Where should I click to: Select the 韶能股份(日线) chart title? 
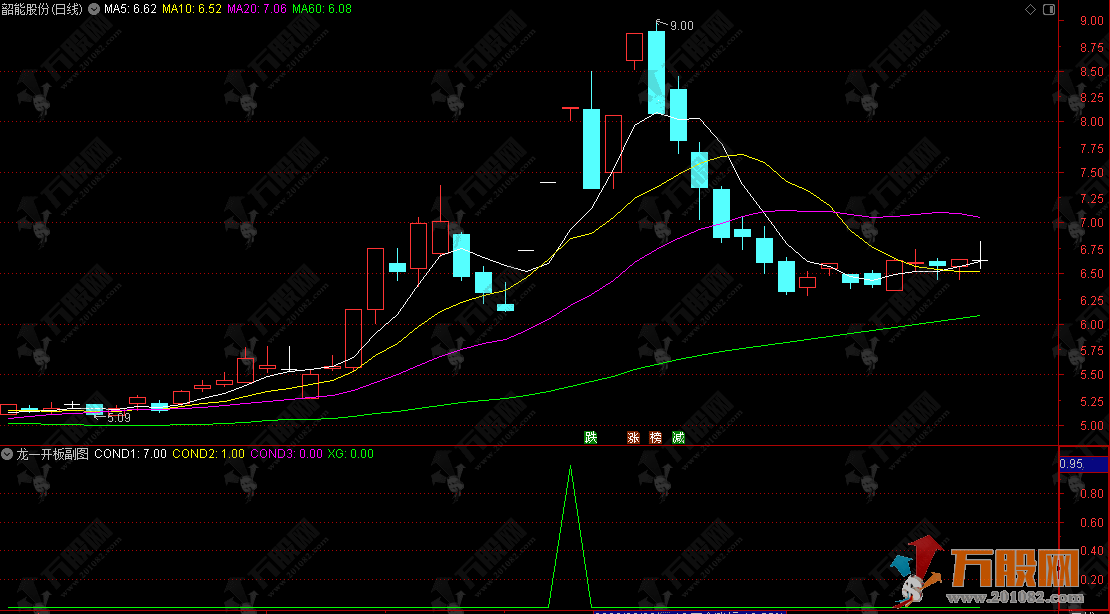42,9
